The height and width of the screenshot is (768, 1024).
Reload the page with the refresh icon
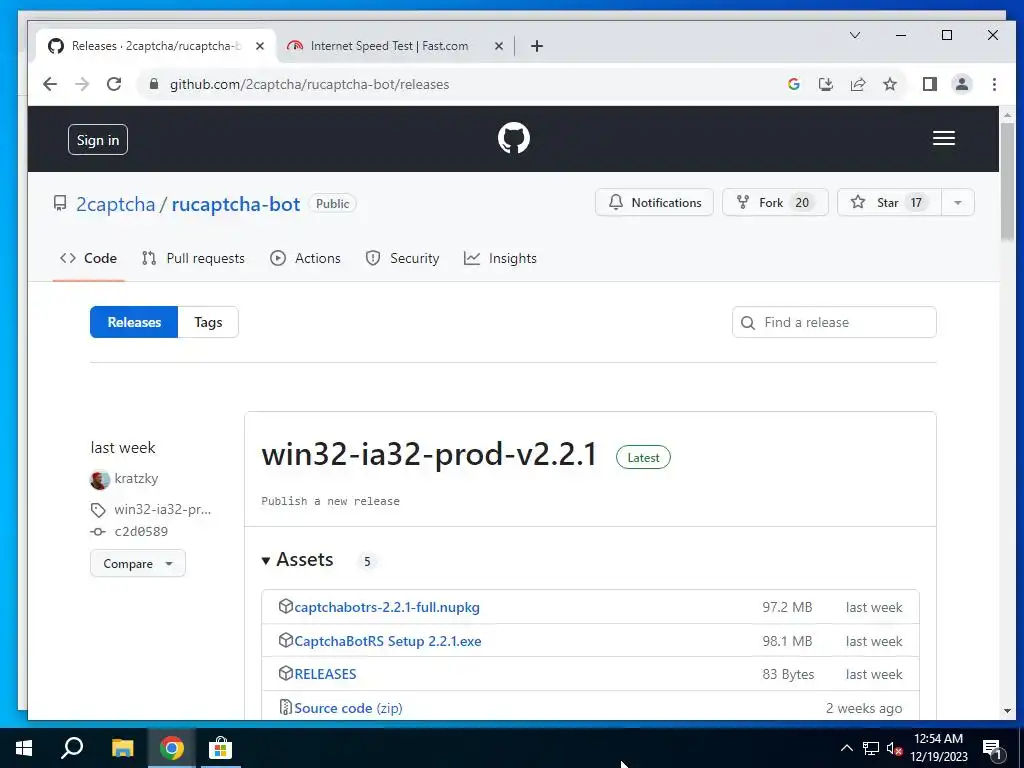coord(114,84)
